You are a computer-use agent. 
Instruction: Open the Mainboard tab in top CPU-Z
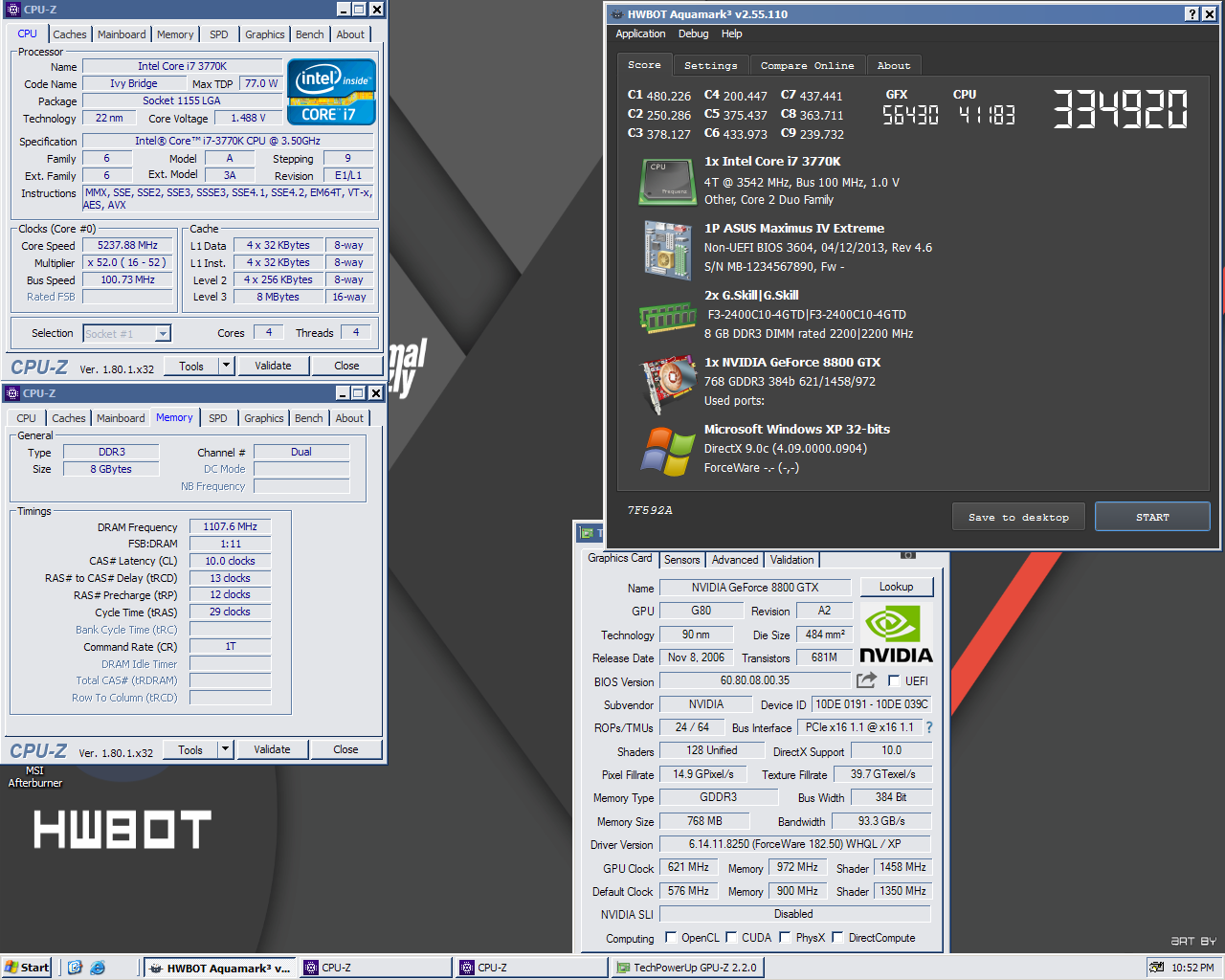pyautogui.click(x=122, y=34)
